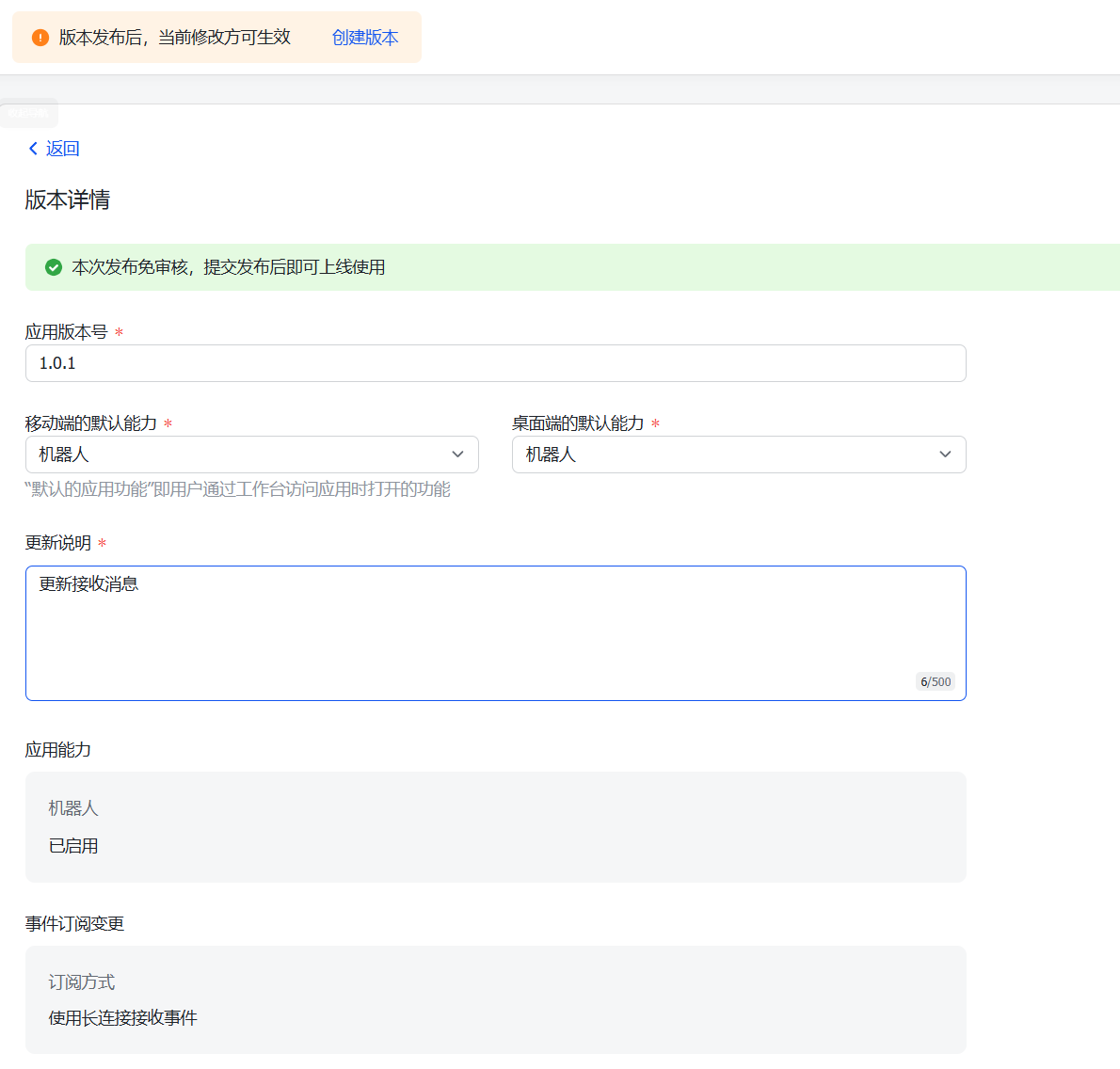Click the back chevron arrow icon
Image resolution: width=1120 pixels, height=1069 pixels.
pos(33,149)
